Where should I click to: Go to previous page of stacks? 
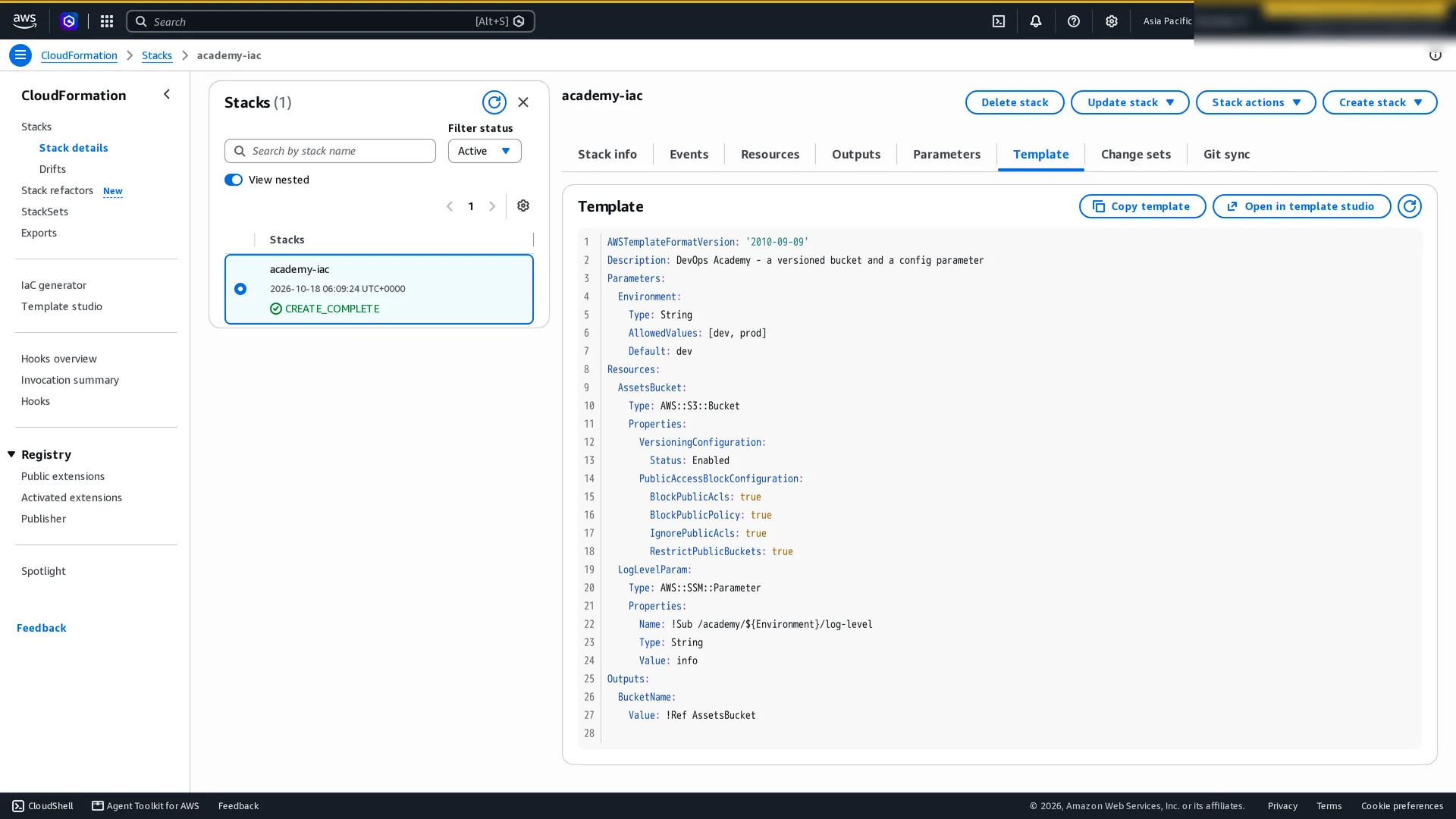(450, 206)
